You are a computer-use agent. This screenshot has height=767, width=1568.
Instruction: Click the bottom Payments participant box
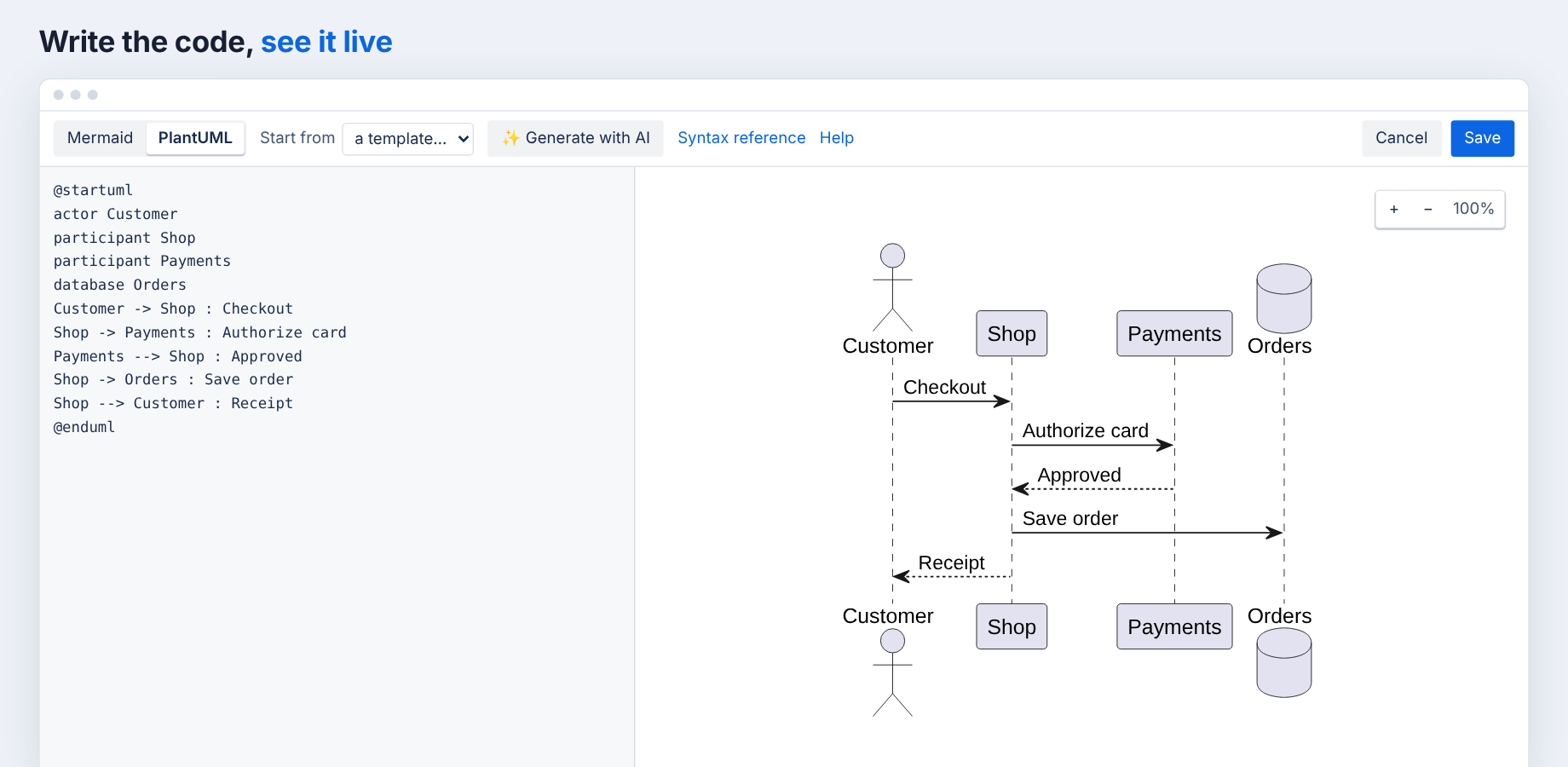[x=1174, y=626]
